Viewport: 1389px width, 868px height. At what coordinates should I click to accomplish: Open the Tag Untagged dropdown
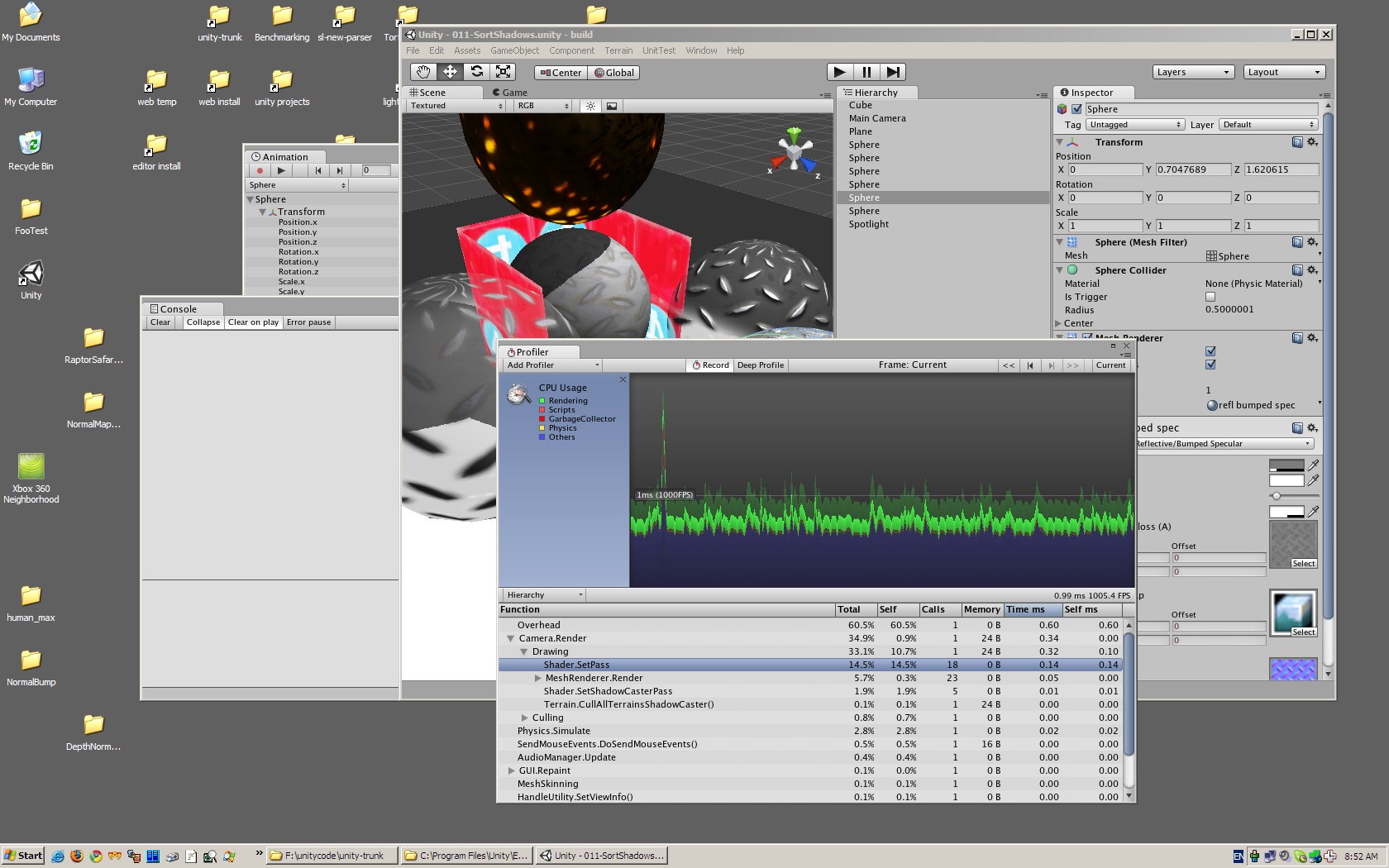(x=1135, y=125)
